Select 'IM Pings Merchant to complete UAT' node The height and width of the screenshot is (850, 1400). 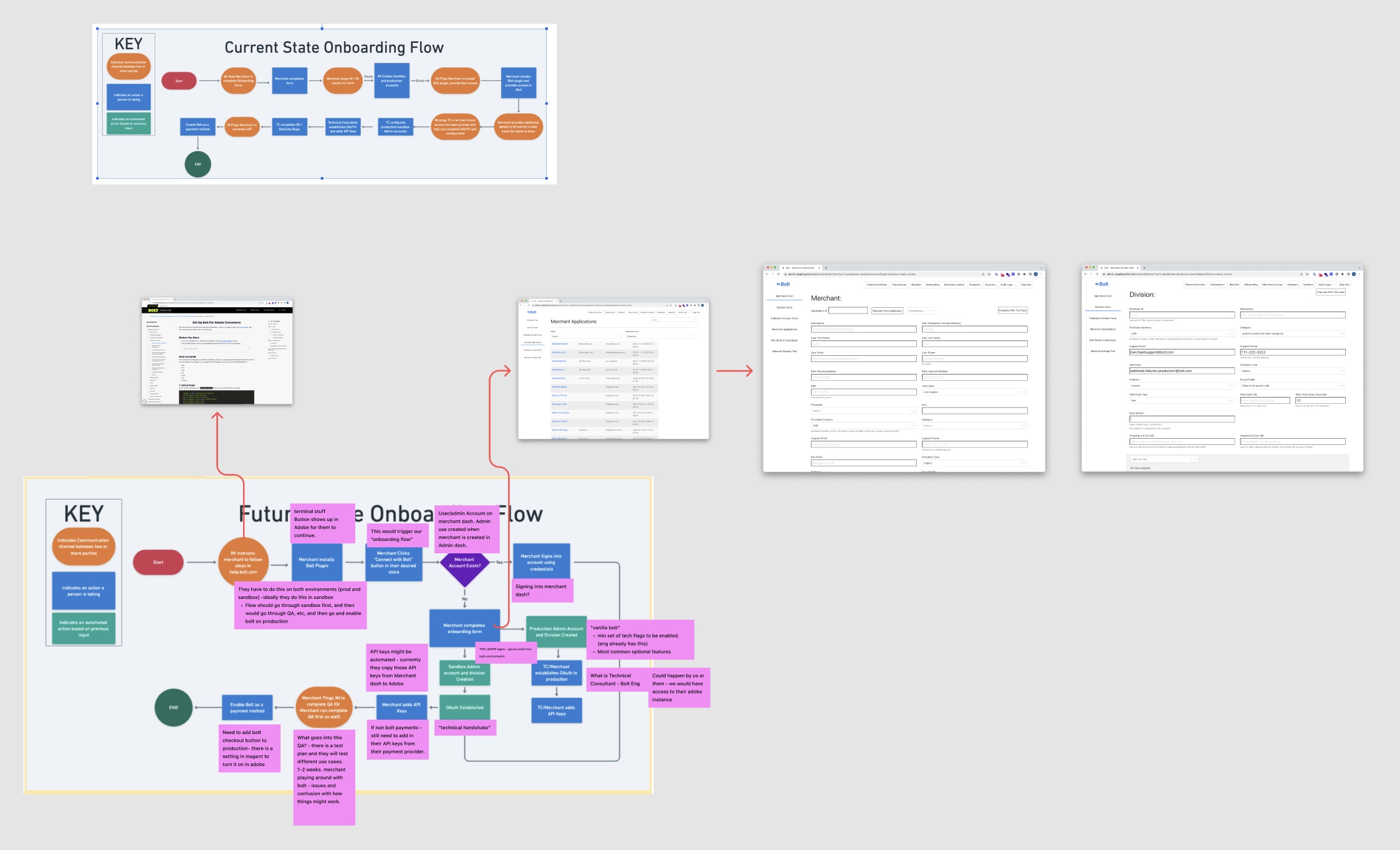click(242, 127)
